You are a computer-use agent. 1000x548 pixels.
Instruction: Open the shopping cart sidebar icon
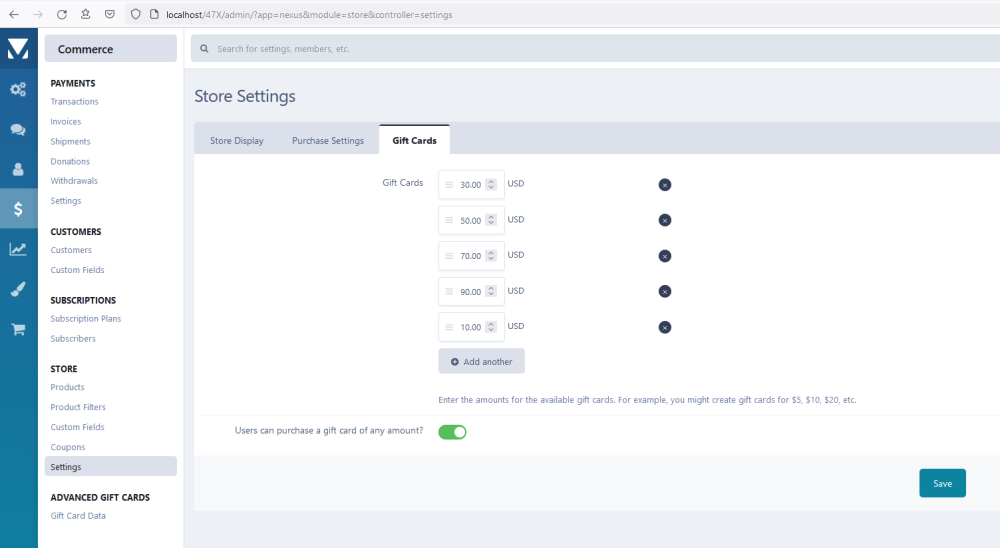point(18,329)
